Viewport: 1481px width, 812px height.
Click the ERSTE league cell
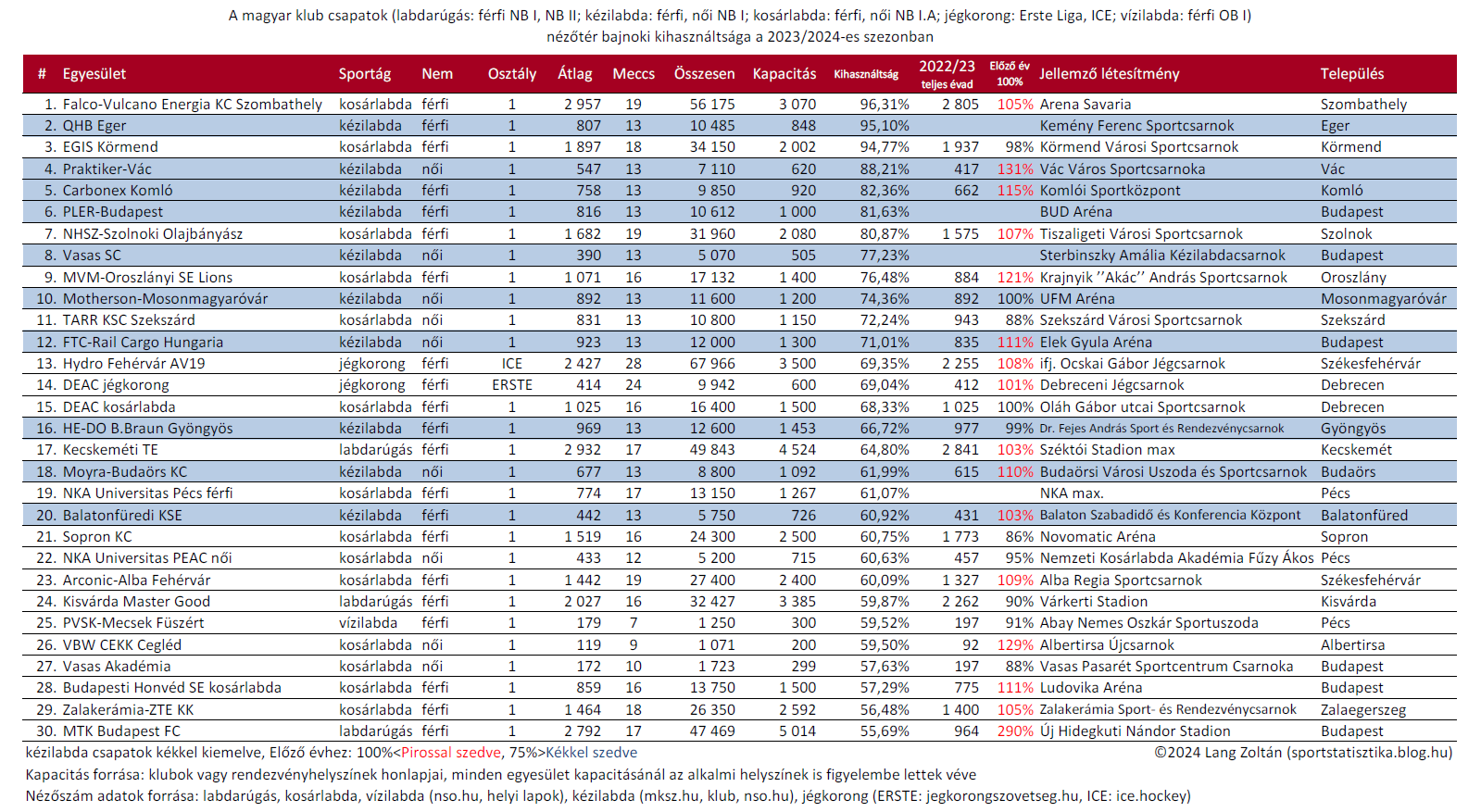[x=512, y=385]
